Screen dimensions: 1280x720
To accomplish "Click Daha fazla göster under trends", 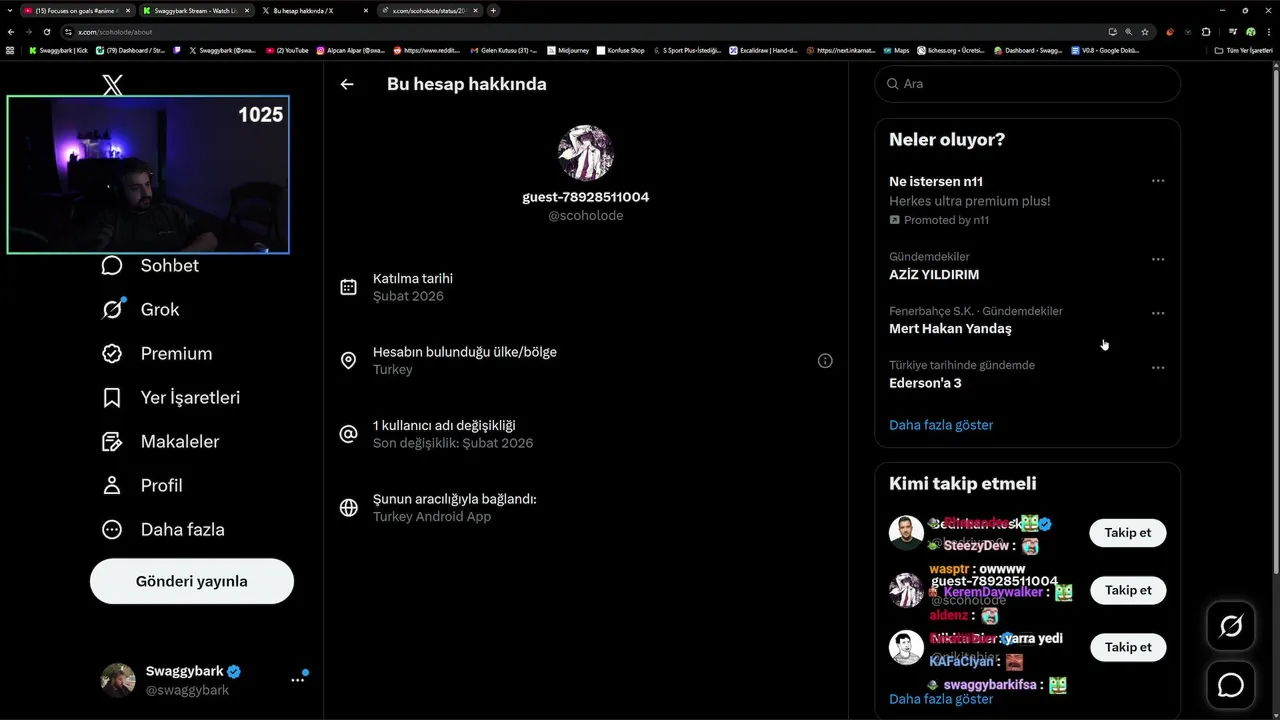I will [x=941, y=425].
